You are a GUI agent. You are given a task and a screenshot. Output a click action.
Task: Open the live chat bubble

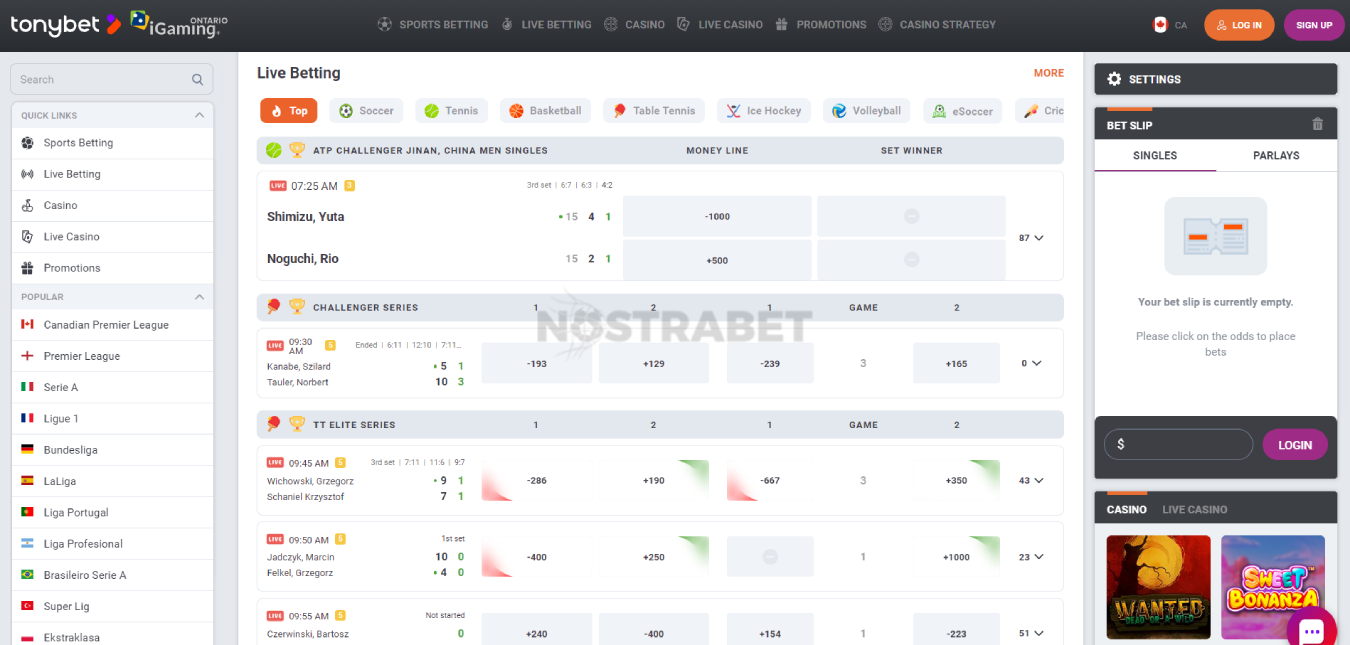1311,631
